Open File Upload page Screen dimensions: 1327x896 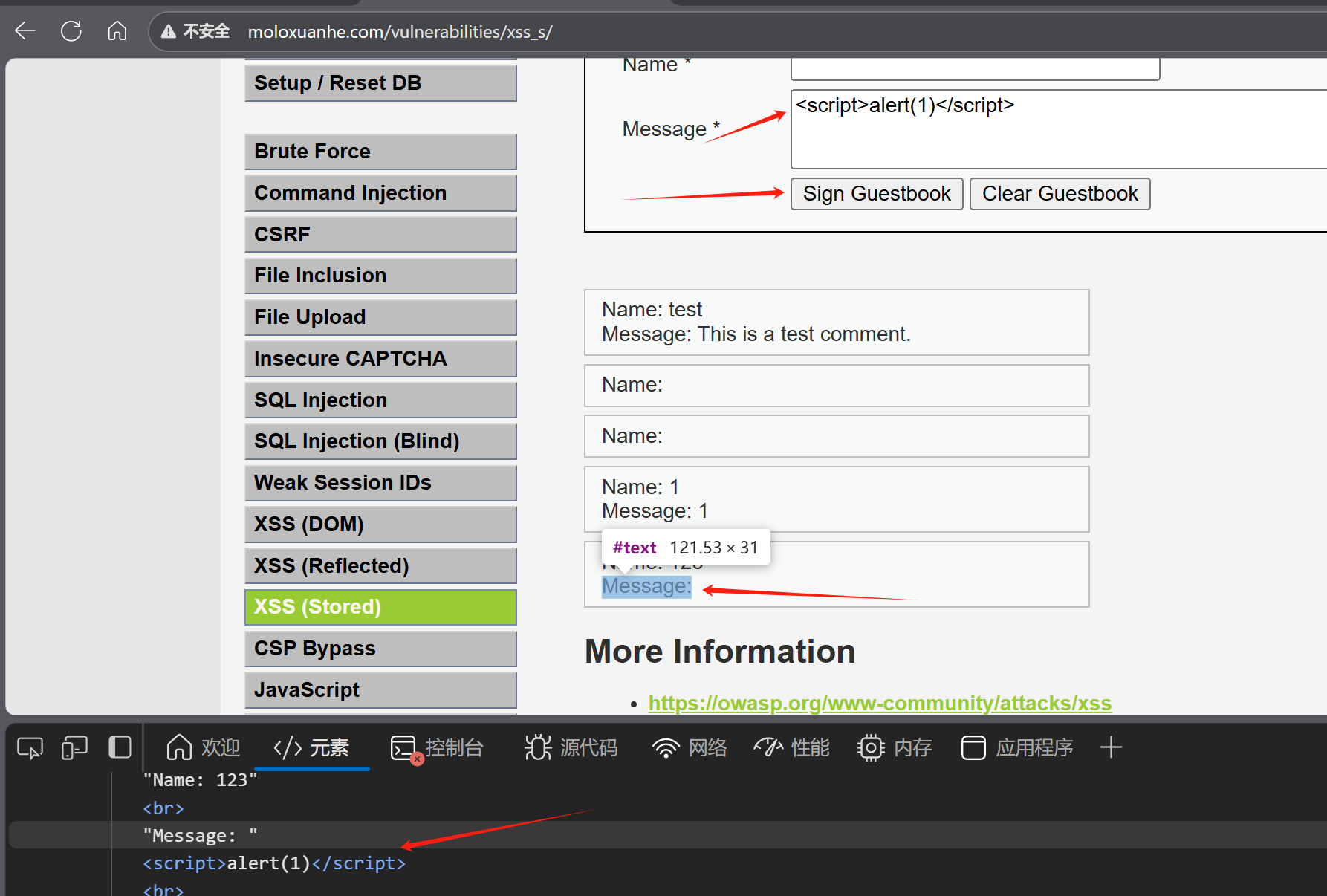(x=380, y=317)
